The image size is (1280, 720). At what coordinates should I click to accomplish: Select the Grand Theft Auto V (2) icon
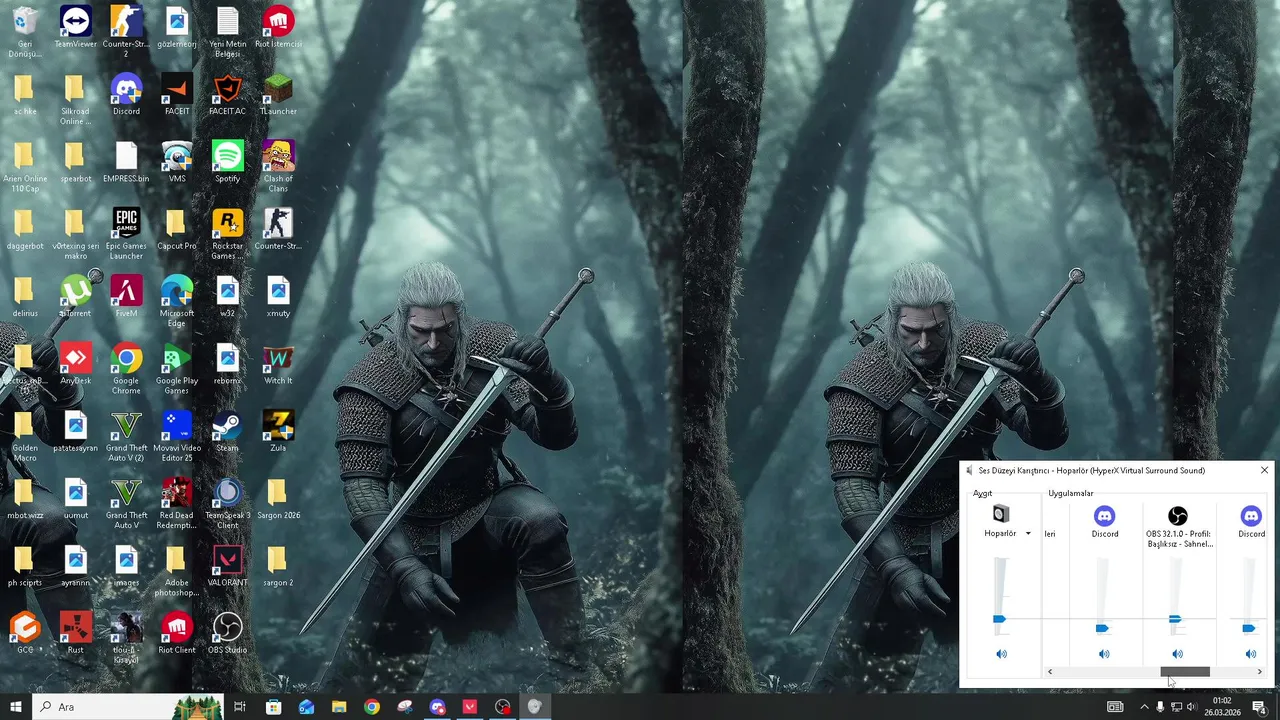(126, 436)
